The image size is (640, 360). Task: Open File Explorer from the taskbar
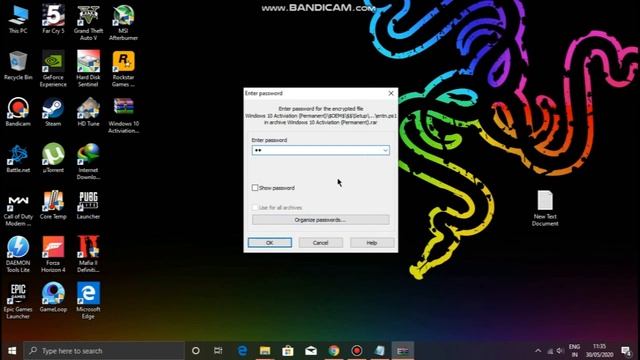pyautogui.click(x=265, y=351)
